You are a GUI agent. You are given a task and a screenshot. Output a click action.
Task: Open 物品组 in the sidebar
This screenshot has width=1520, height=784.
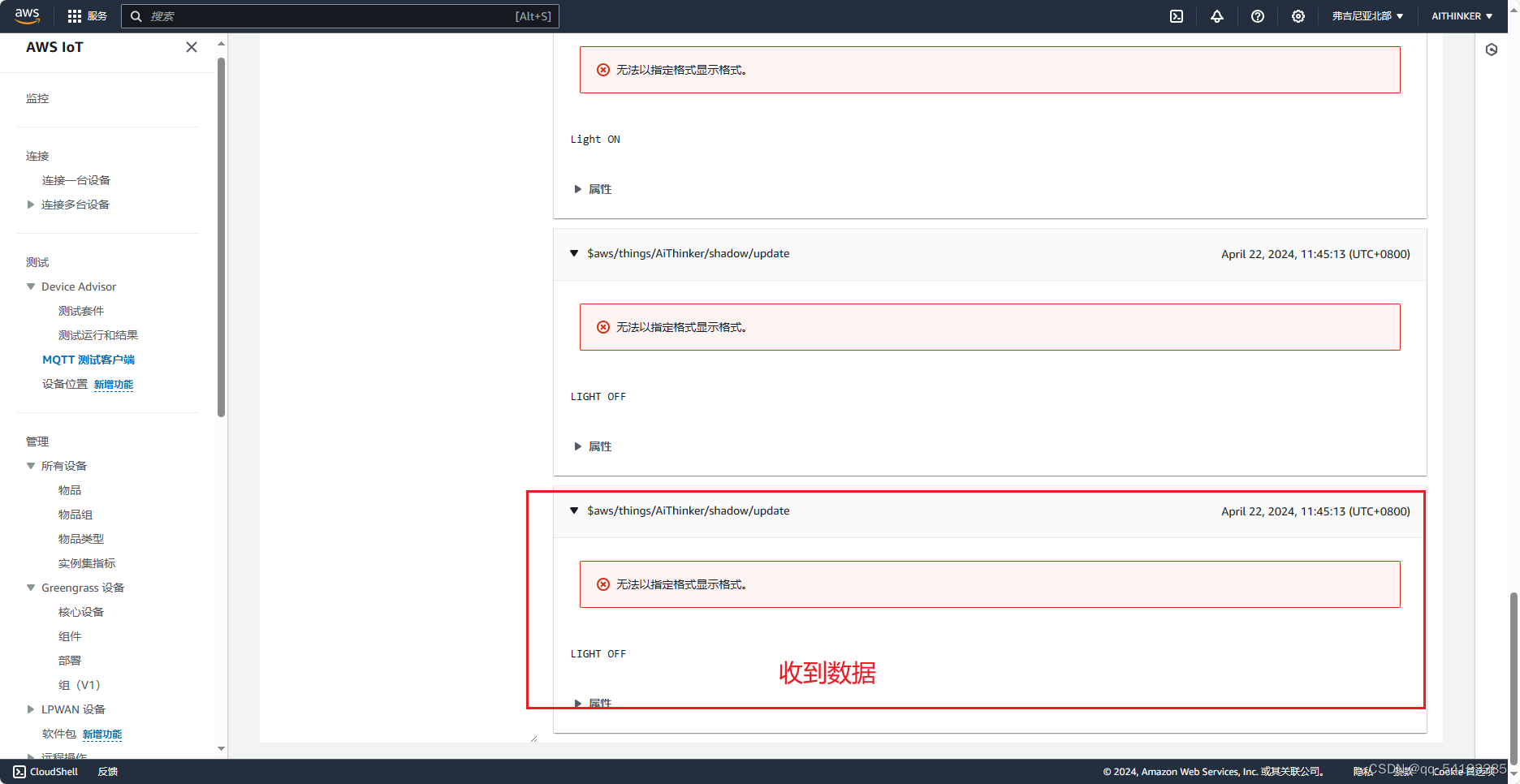pyautogui.click(x=76, y=515)
